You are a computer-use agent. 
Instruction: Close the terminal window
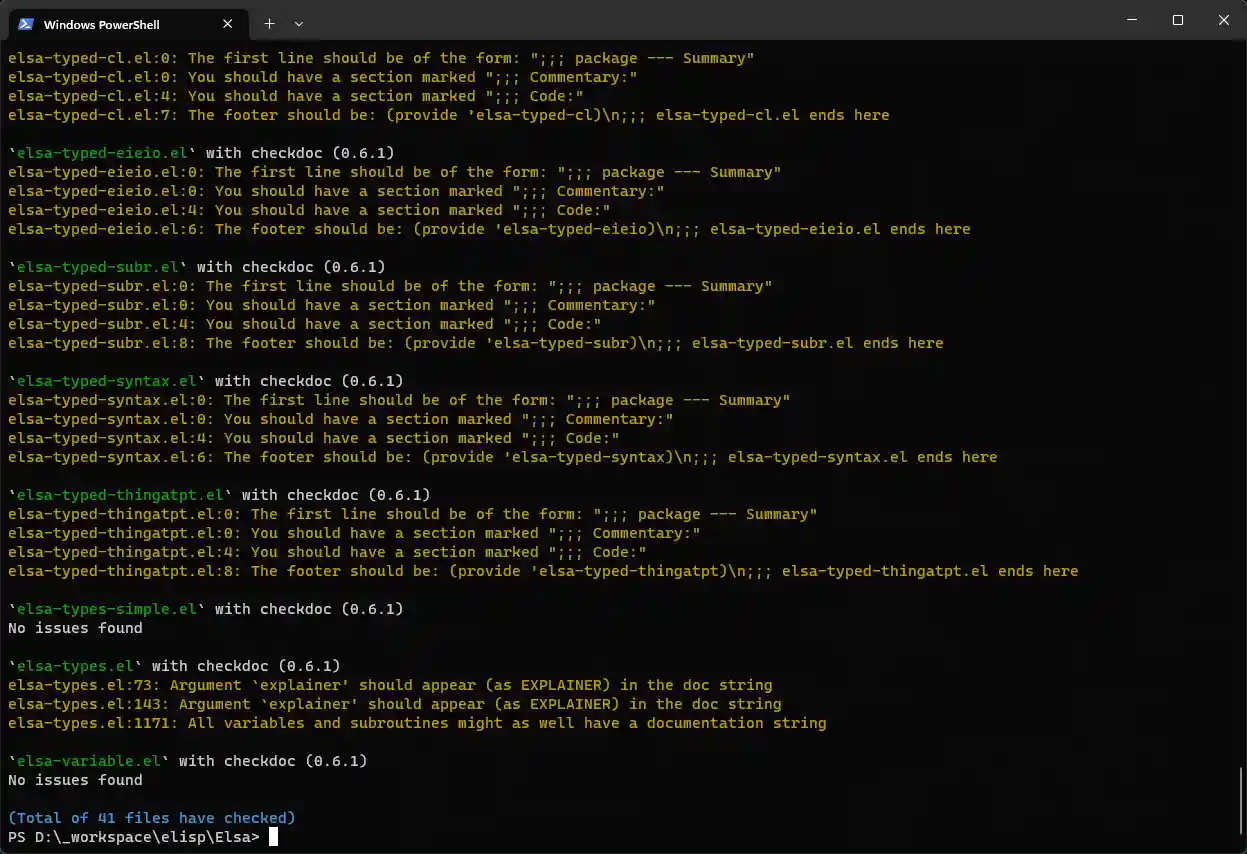coord(1223,20)
